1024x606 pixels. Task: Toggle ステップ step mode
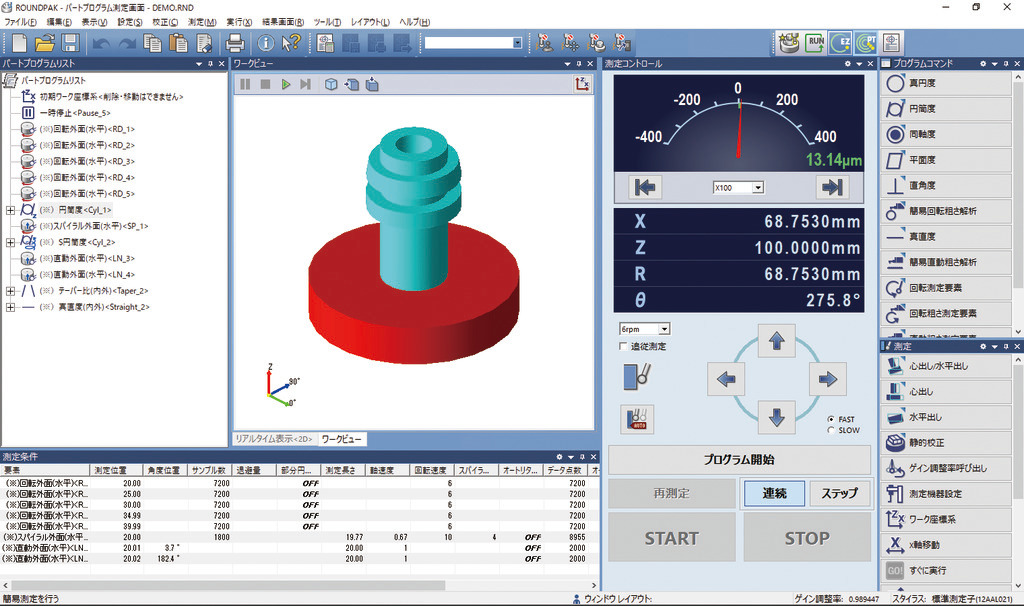(x=839, y=493)
